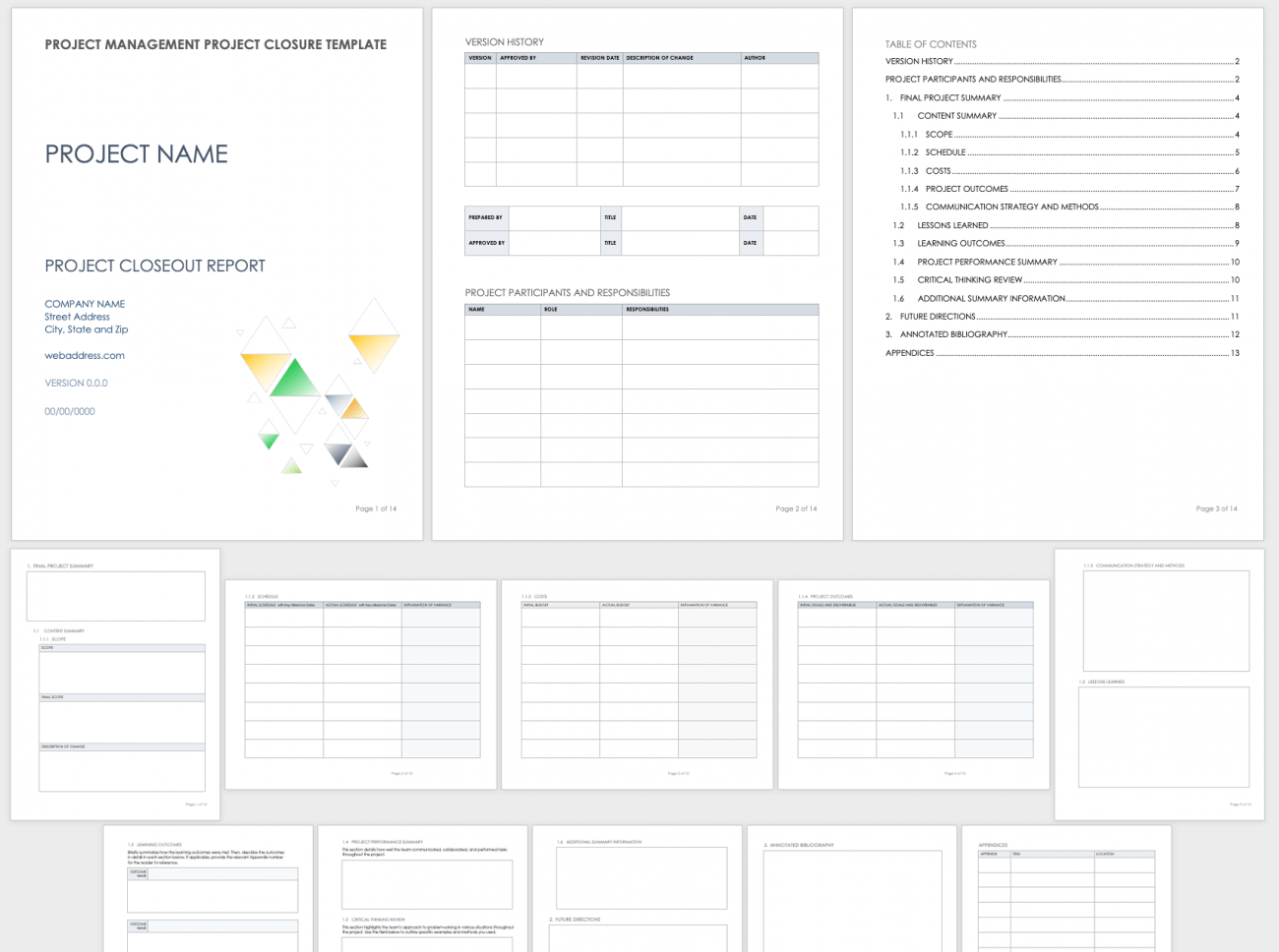Open the 3. Annotated Bibliography page thumbnail
1279x952 pixels.
(x=852, y=889)
